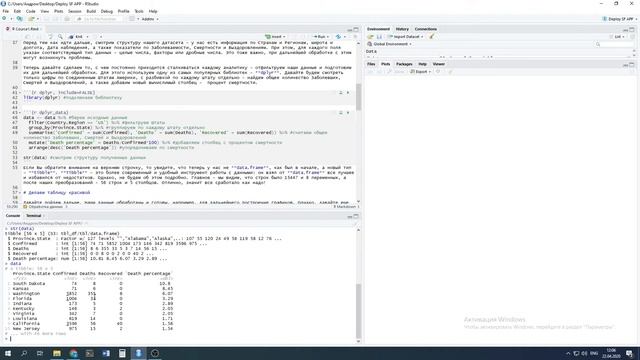The width and height of the screenshot is (640, 360).
Task: Open the View menu
Action: point(44,11)
